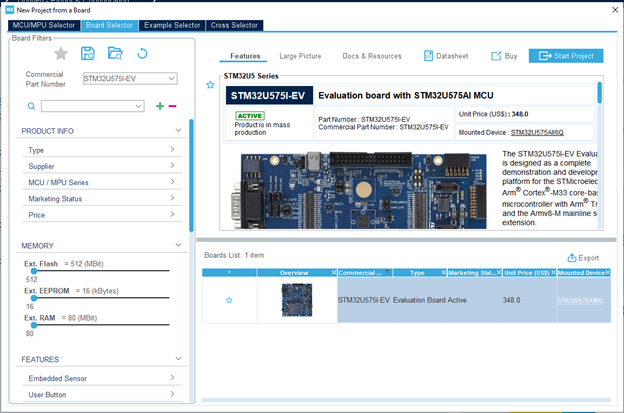This screenshot has height=413, width=624.
Task: Click the 348.0 price cell
Action: 511,300
